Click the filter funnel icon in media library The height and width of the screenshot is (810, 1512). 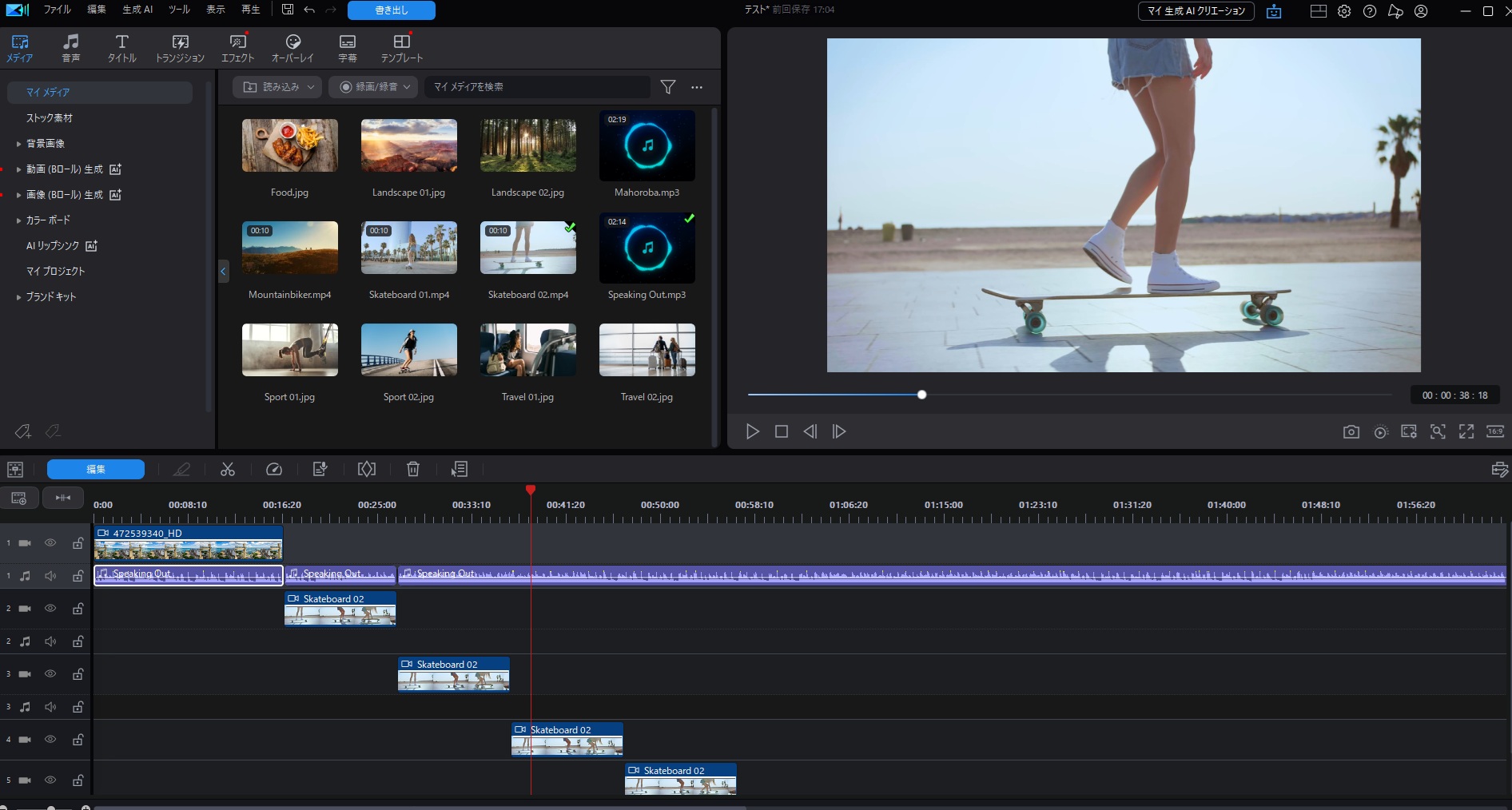668,87
